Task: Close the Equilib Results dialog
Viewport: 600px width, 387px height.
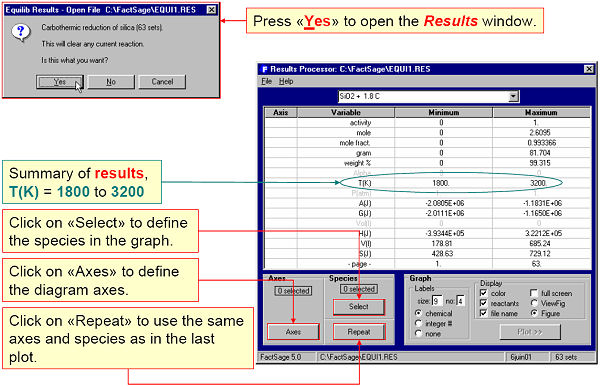Action: (x=211, y=10)
